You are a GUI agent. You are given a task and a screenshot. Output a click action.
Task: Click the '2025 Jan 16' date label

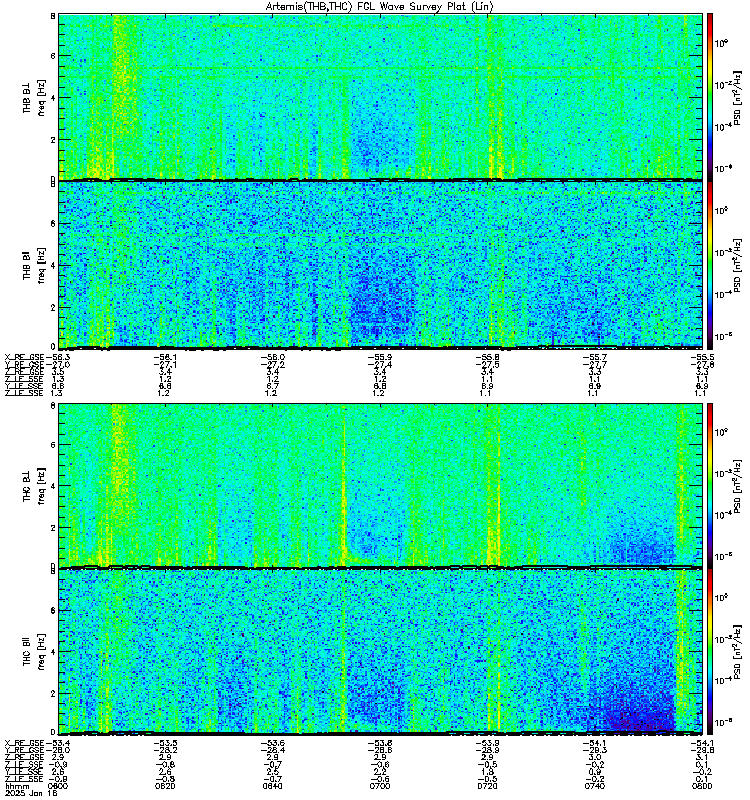pos(31,793)
